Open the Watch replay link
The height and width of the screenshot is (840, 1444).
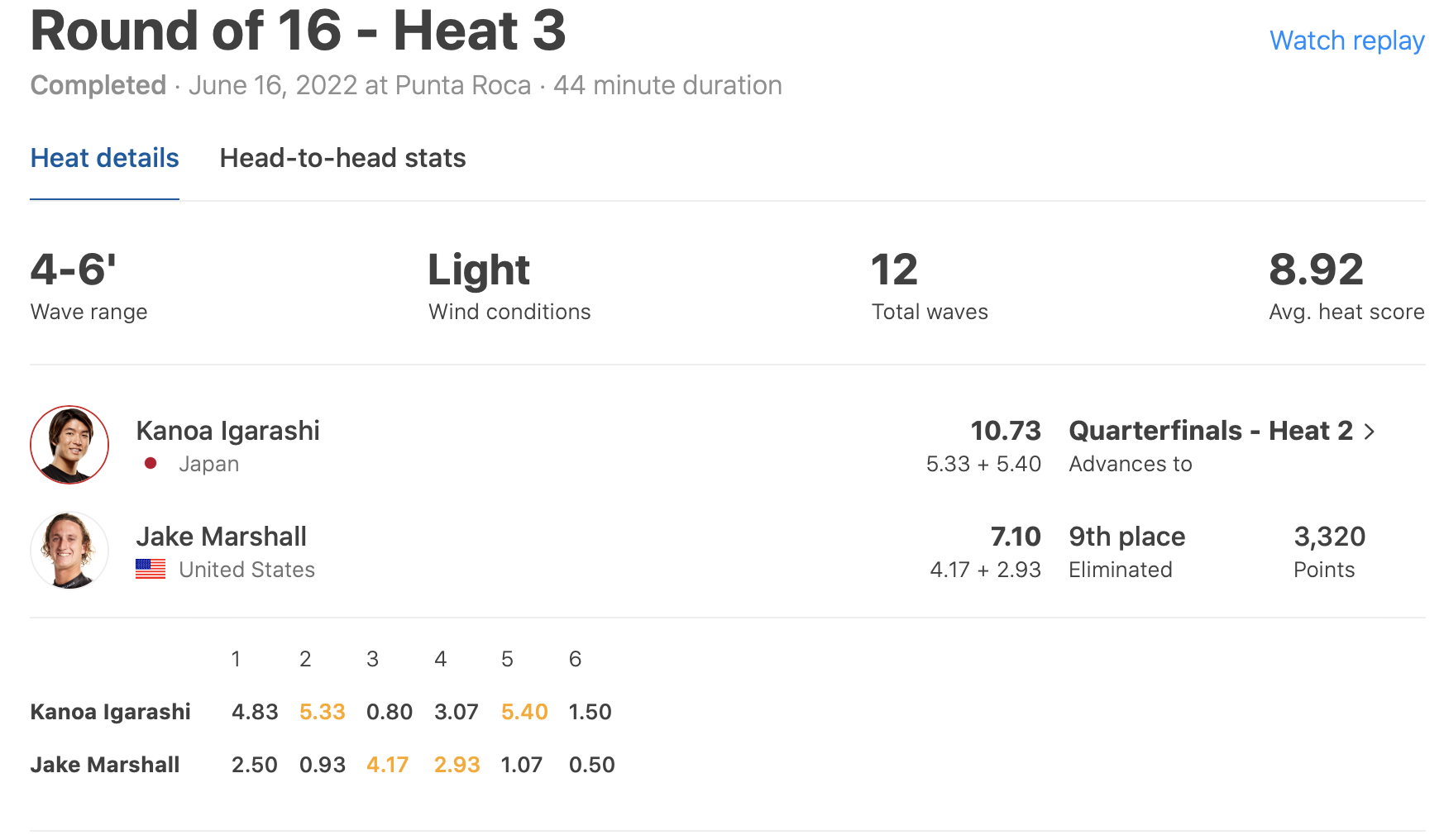point(1346,41)
